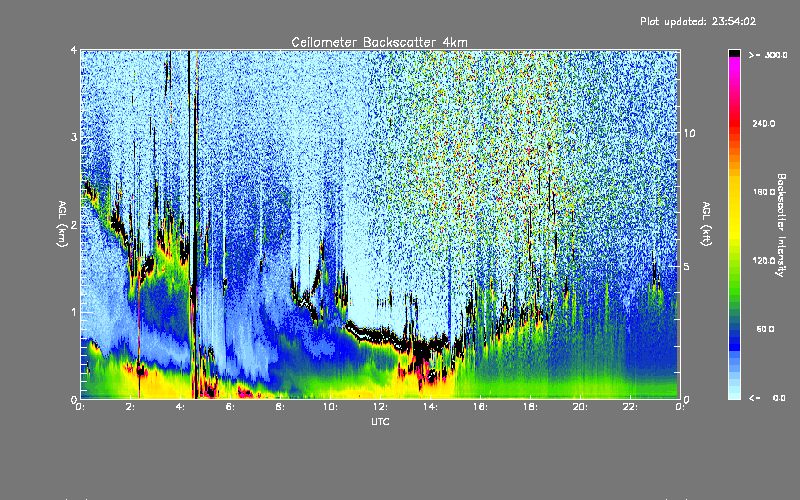Image resolution: width=800 pixels, height=500 pixels.
Task: Click the 'AGL (km)' left axis label
Action: (x=63, y=224)
